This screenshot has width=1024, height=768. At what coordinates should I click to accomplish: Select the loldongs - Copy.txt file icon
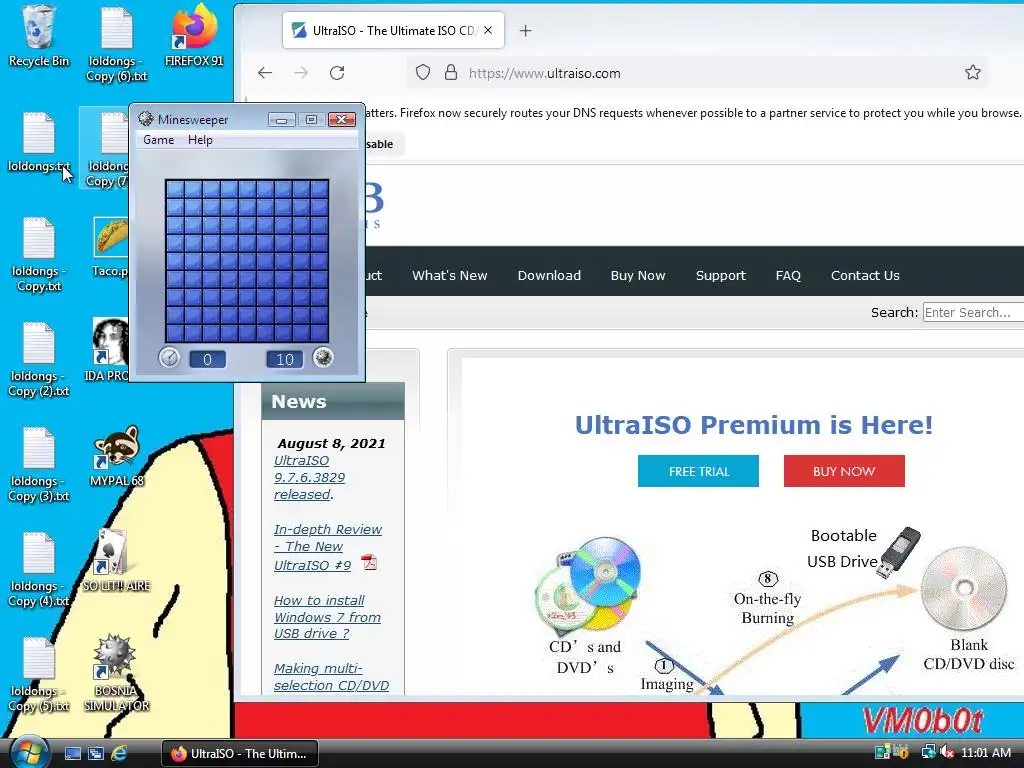(x=39, y=254)
